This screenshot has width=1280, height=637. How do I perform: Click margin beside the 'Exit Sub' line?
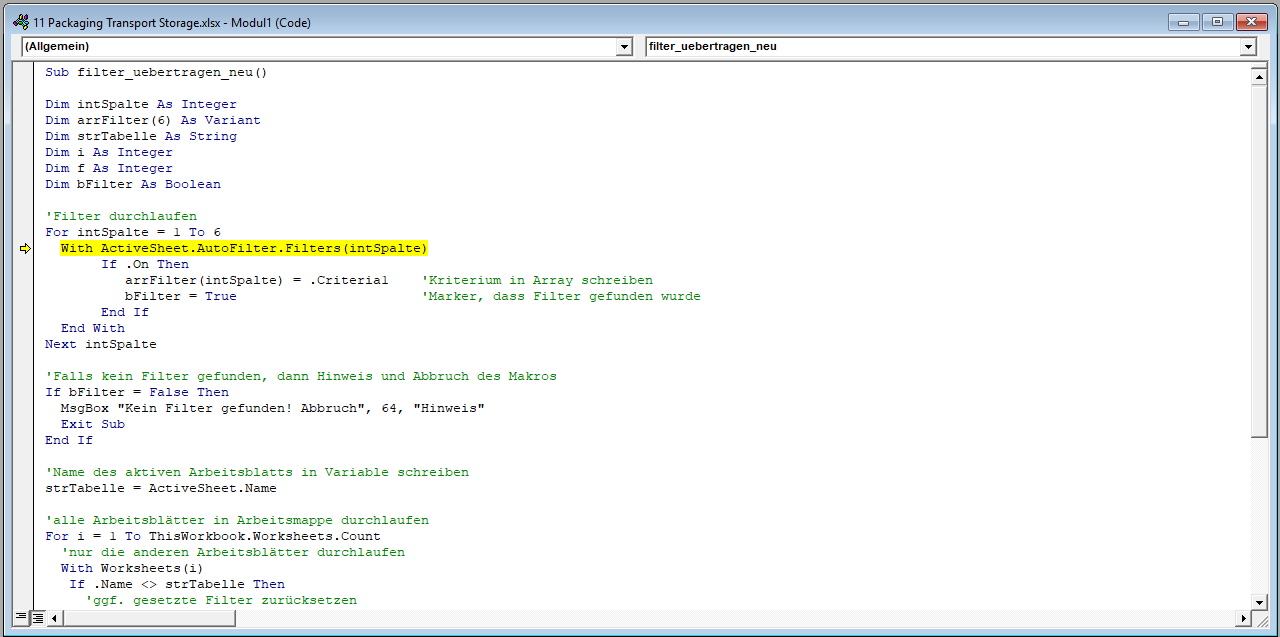(25, 424)
